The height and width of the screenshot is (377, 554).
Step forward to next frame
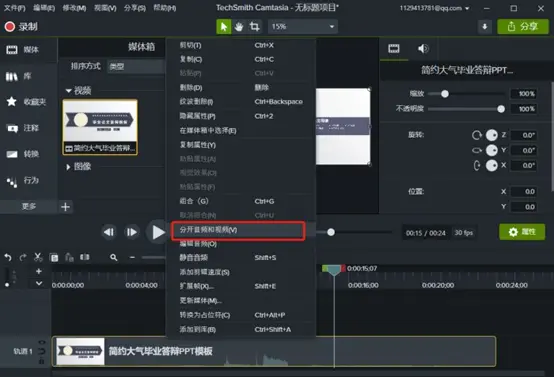(x=131, y=232)
